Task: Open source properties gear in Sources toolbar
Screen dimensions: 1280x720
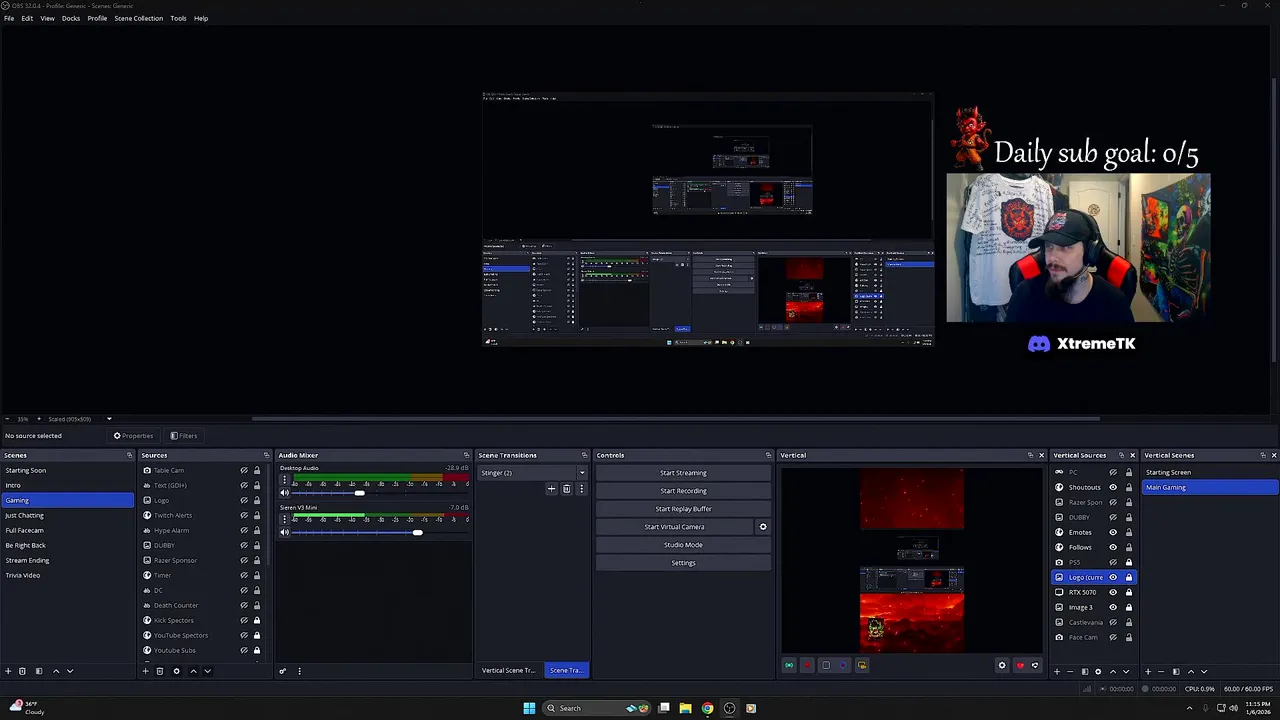Action: coord(176,671)
